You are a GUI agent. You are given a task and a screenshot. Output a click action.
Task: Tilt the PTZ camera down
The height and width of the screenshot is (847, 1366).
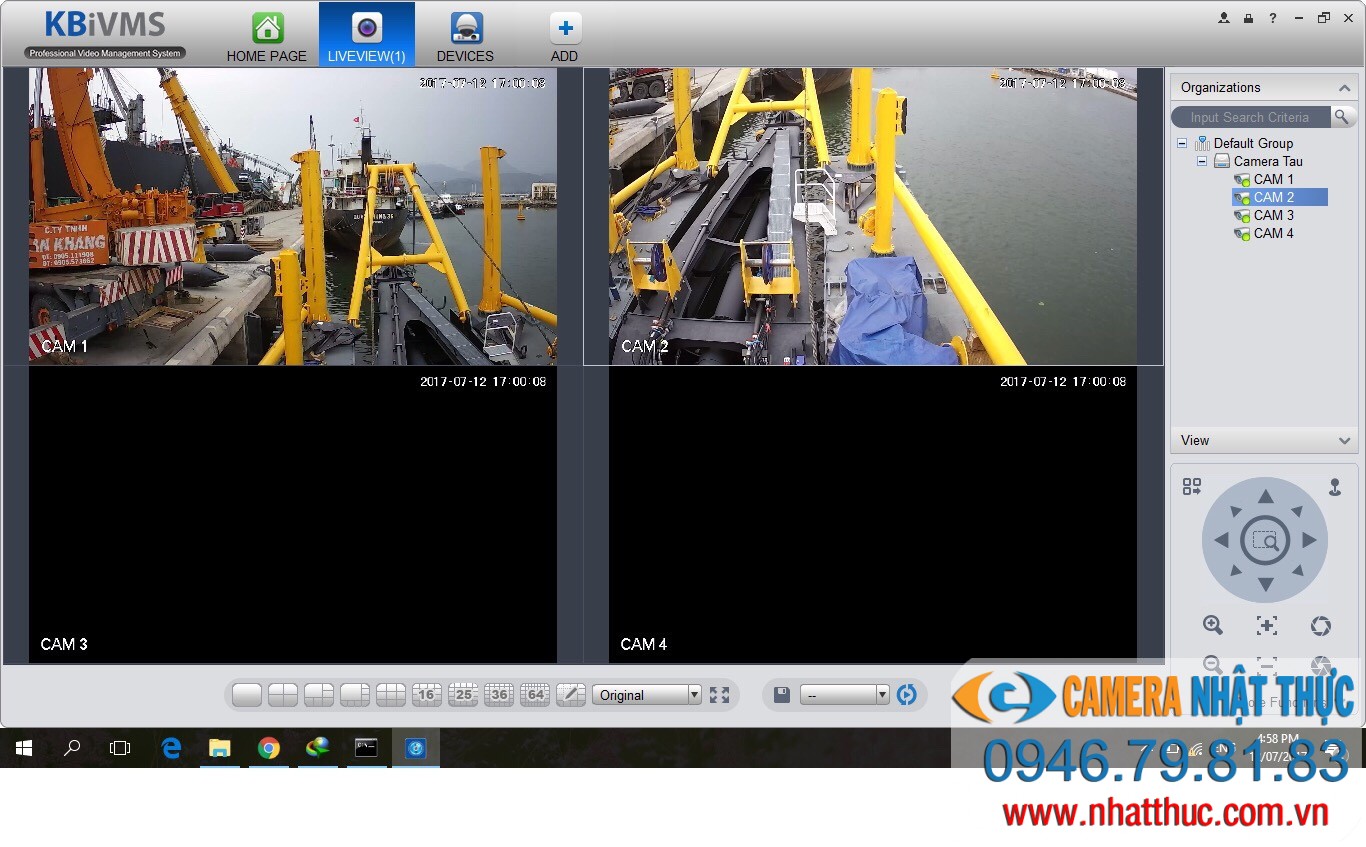coord(1265,584)
